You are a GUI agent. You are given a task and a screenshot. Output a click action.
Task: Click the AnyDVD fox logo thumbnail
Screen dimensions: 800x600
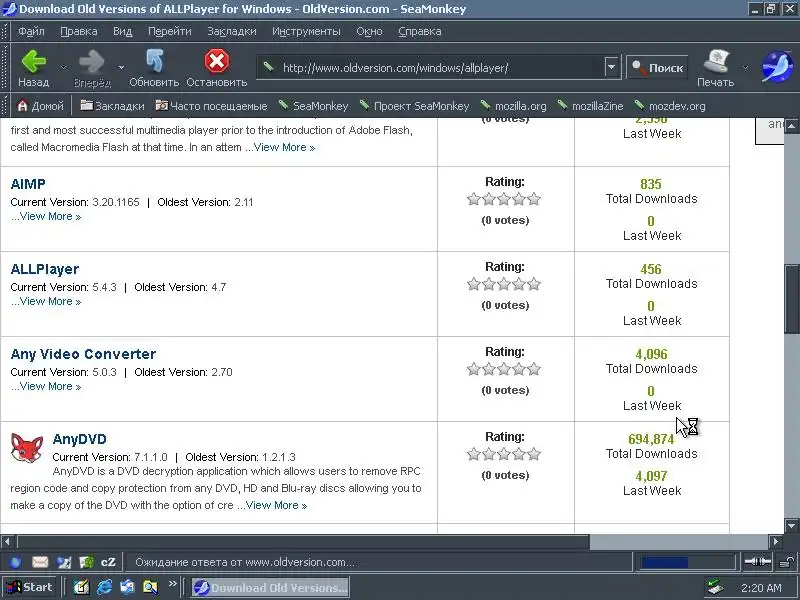pos(27,448)
